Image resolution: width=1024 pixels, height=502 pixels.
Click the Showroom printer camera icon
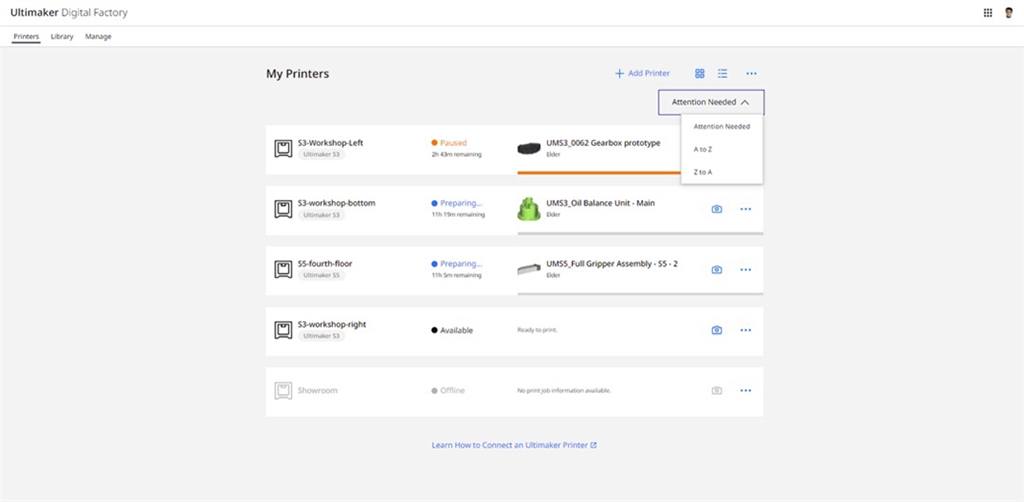point(717,390)
